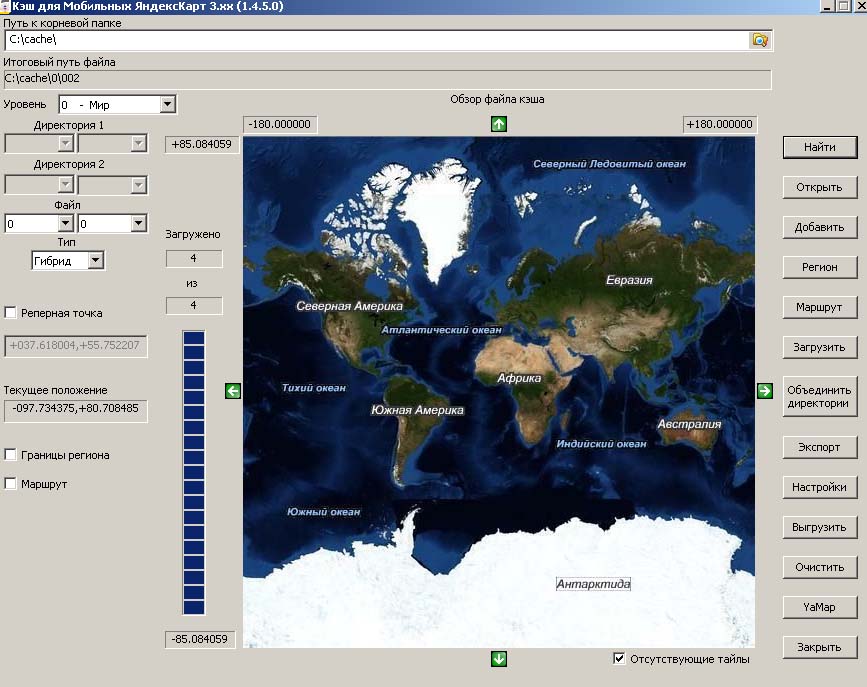The image size is (867, 687).
Task: Click the blue download progress bar
Action: coord(194,472)
